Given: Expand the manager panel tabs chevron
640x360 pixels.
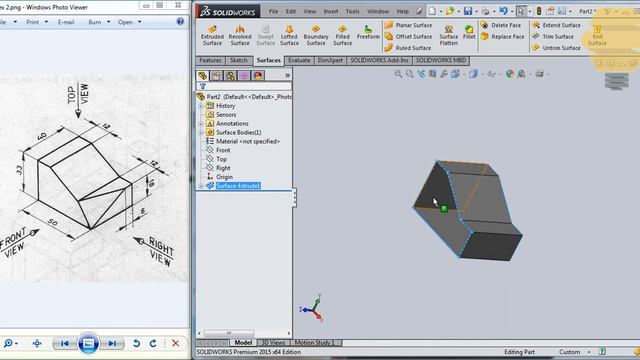Looking at the screenshot, I should coord(287,76).
